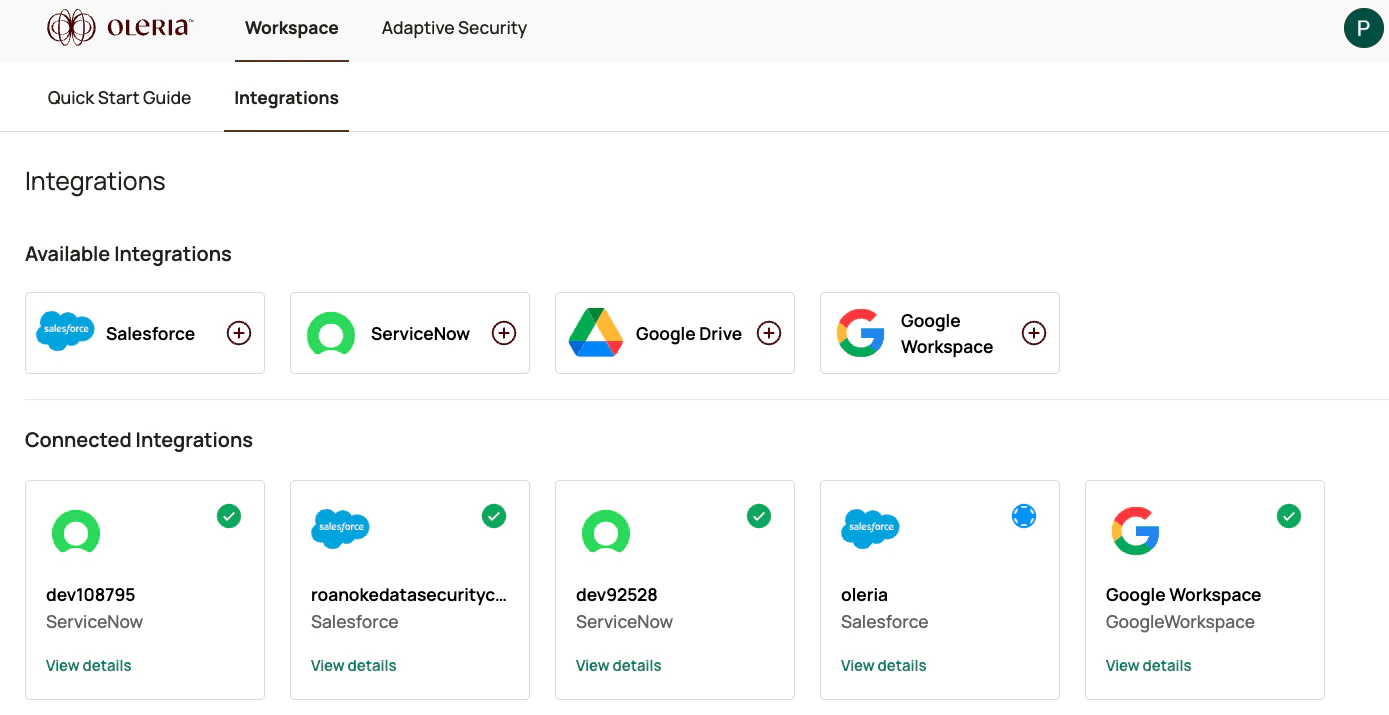The width and height of the screenshot is (1389, 715).
Task: Click the green checkmark on dev108795 card
Action: pos(229,516)
